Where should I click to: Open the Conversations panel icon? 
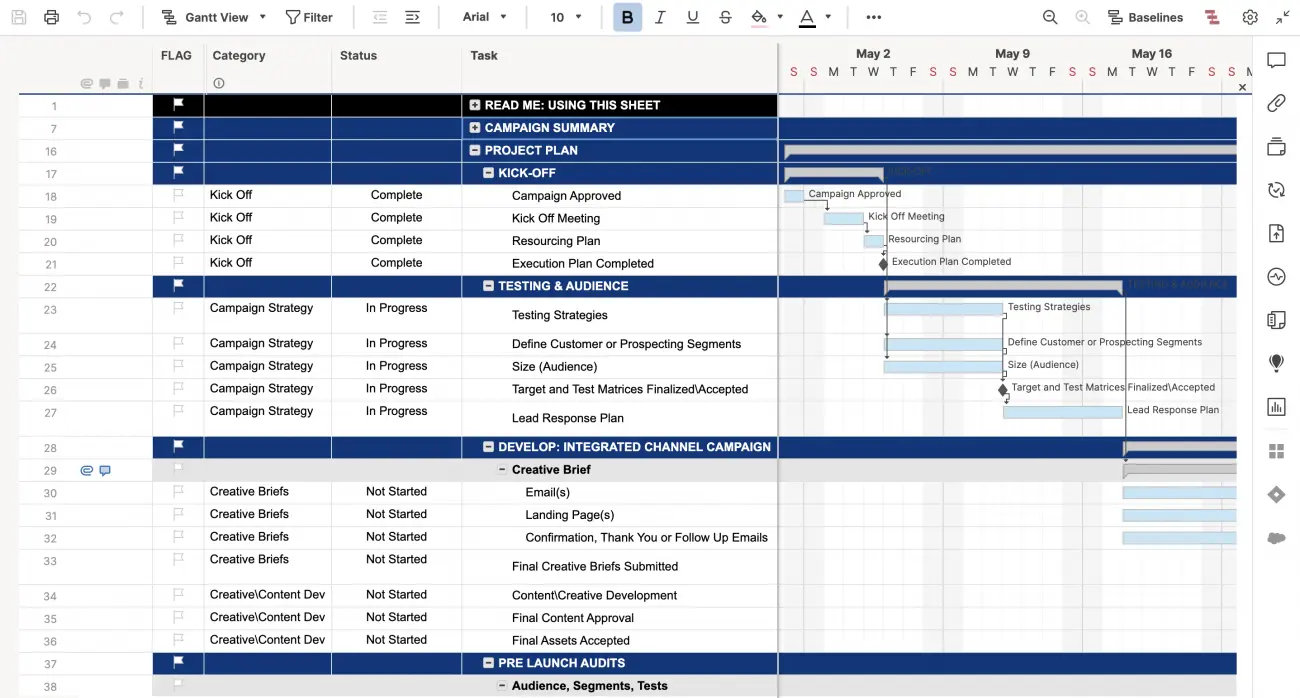(x=1276, y=60)
